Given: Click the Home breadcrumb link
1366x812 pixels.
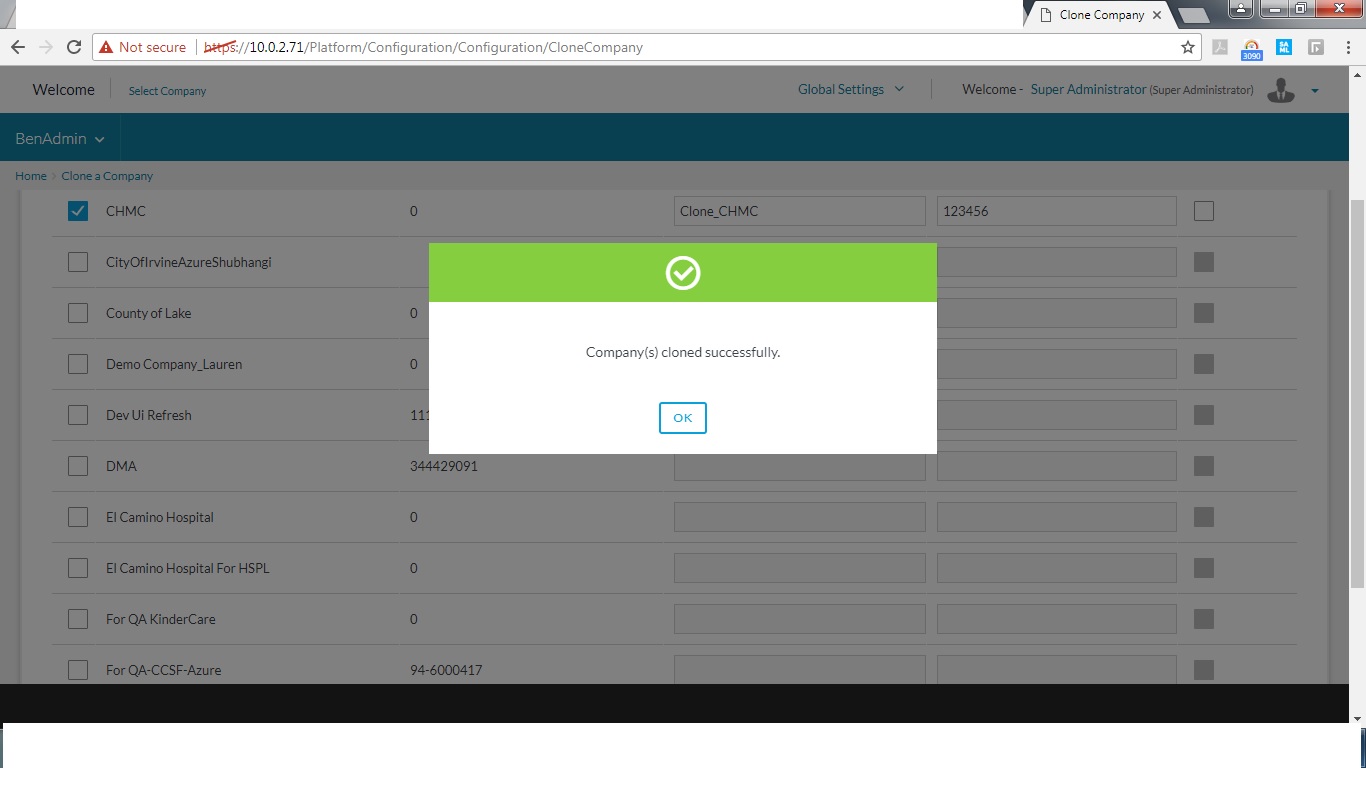Looking at the screenshot, I should pos(30,176).
